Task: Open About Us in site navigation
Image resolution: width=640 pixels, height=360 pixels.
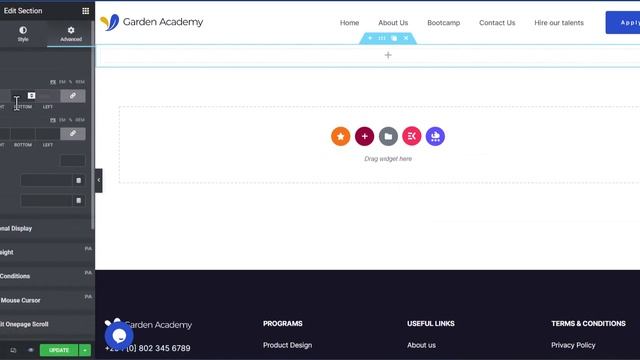Action: coord(393,23)
